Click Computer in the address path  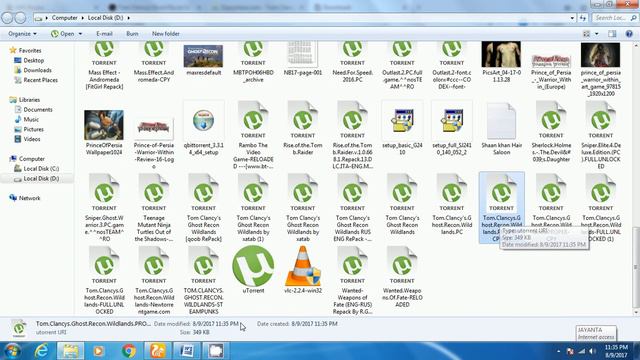(64, 18)
